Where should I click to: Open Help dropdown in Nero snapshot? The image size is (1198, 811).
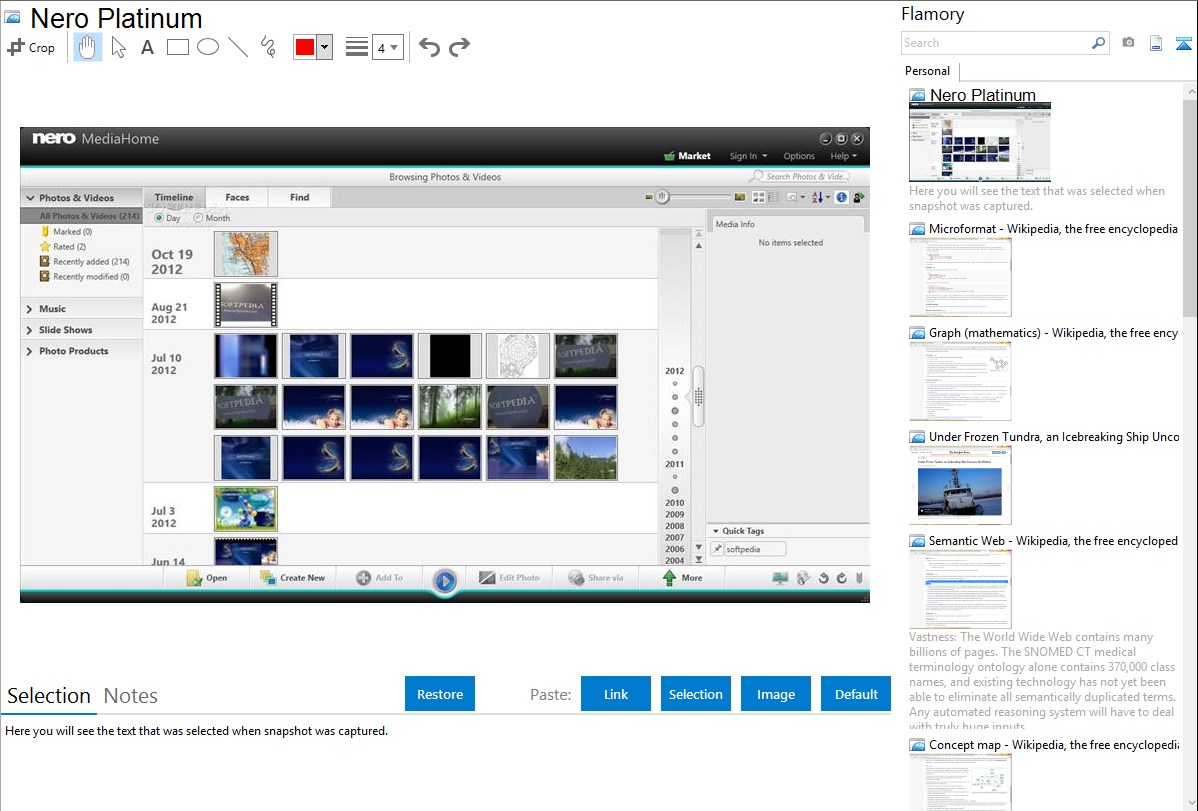tap(843, 156)
